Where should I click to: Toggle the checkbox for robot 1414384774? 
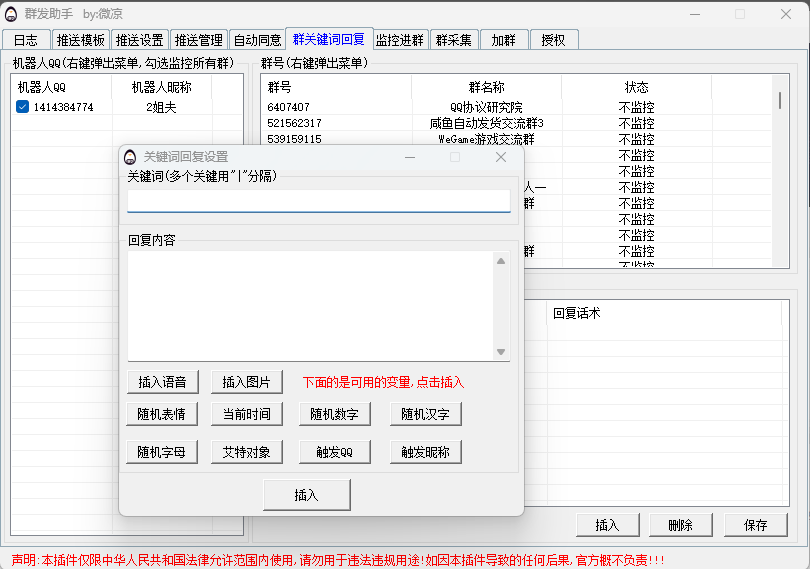point(23,107)
